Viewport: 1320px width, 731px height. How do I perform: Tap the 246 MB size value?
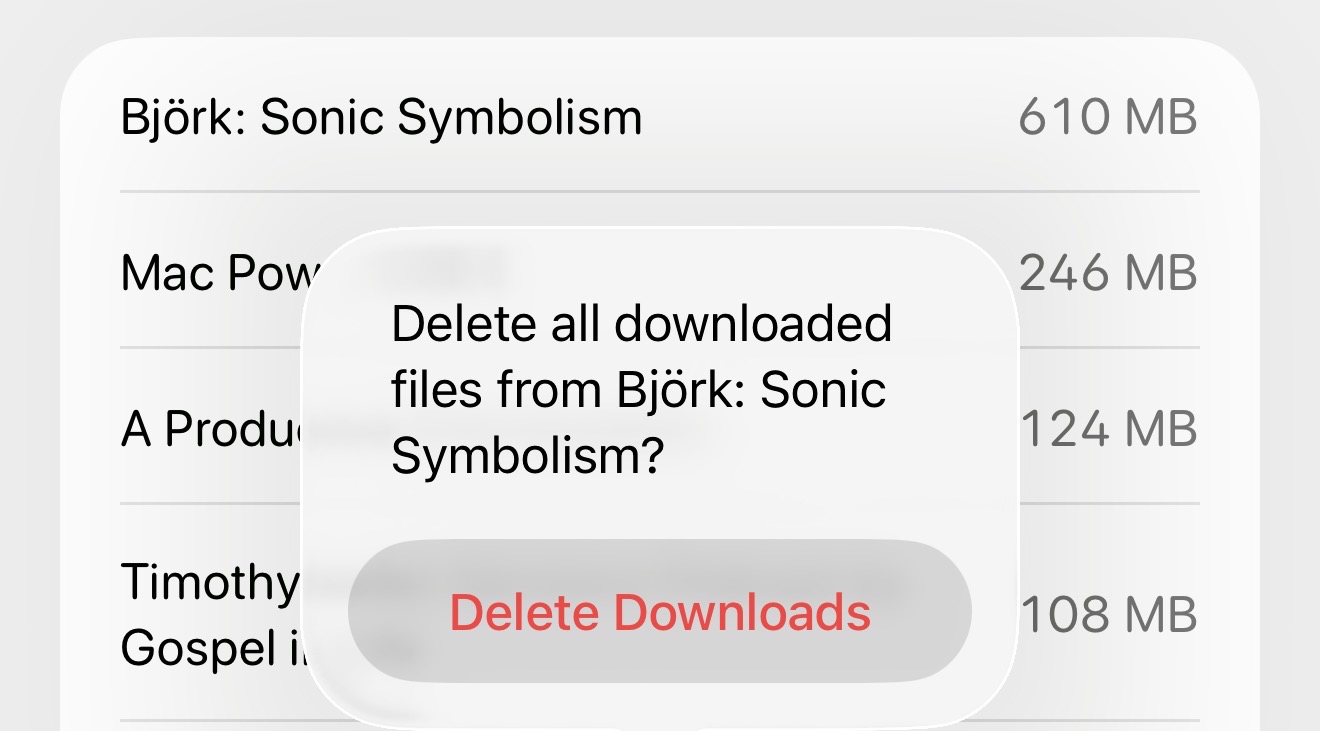[x=1107, y=273]
